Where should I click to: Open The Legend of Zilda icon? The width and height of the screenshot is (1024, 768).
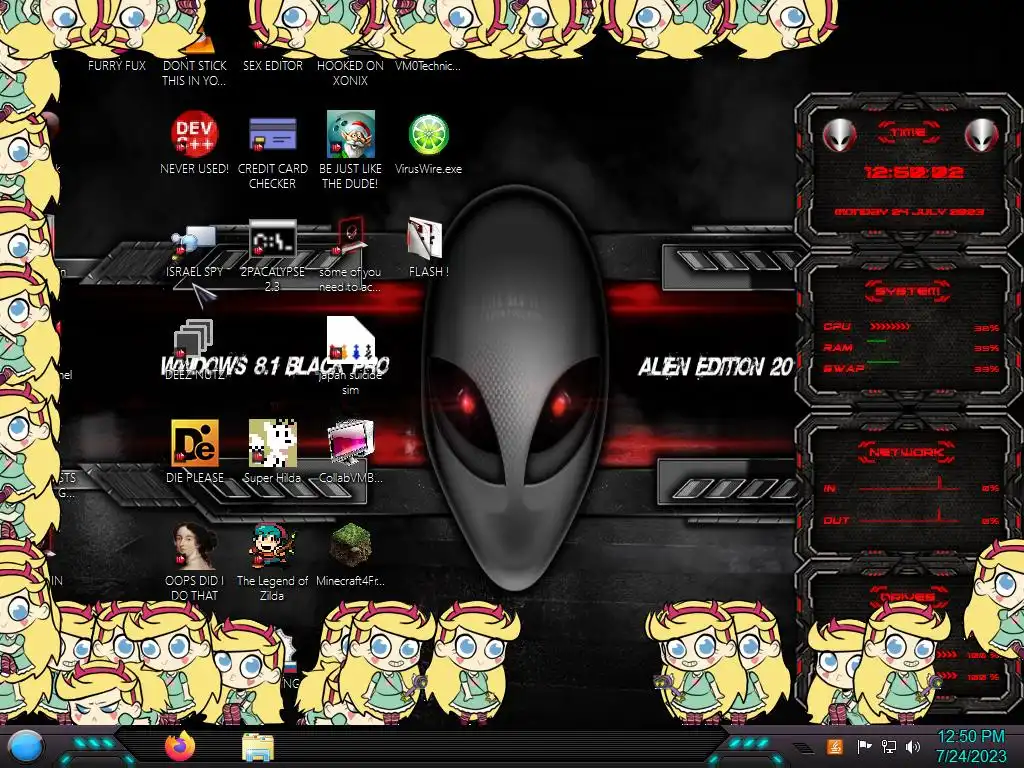(x=272, y=545)
